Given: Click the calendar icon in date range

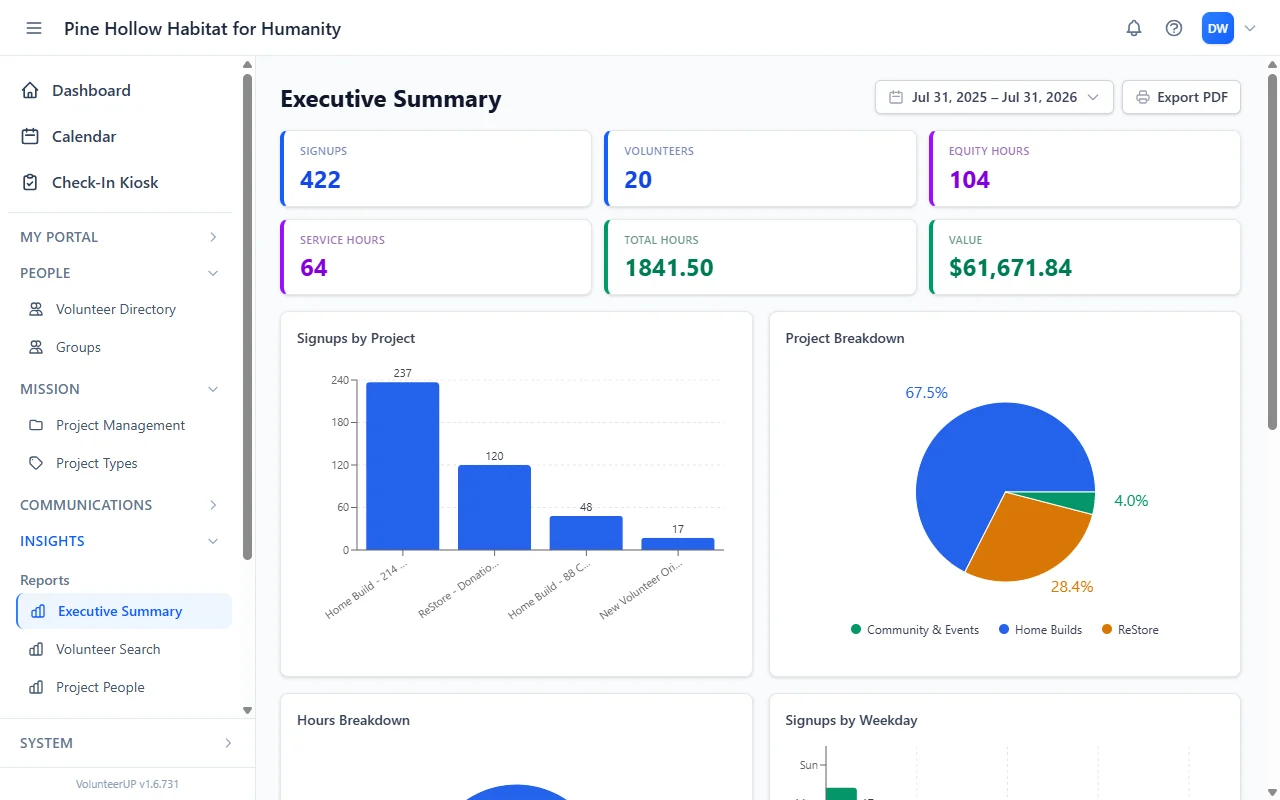Looking at the screenshot, I should click(x=896, y=97).
